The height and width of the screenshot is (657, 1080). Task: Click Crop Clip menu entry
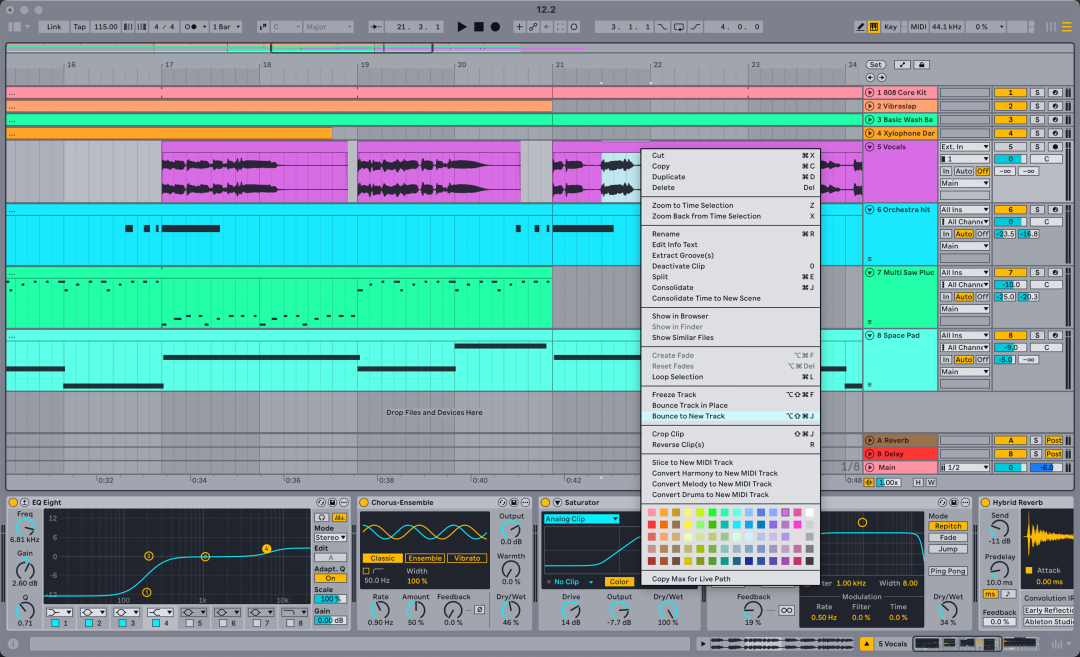731,434
